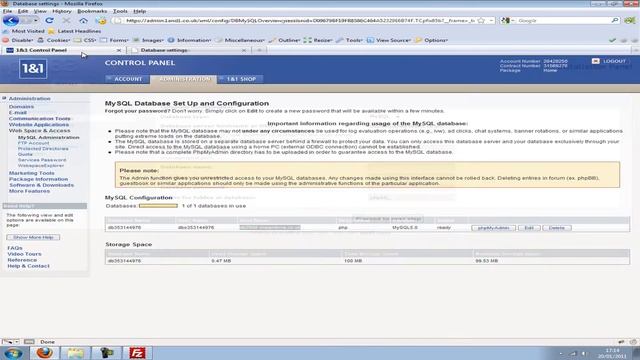640x360 pixels.
Task: Focus the Google search field
Action: coord(563,20)
